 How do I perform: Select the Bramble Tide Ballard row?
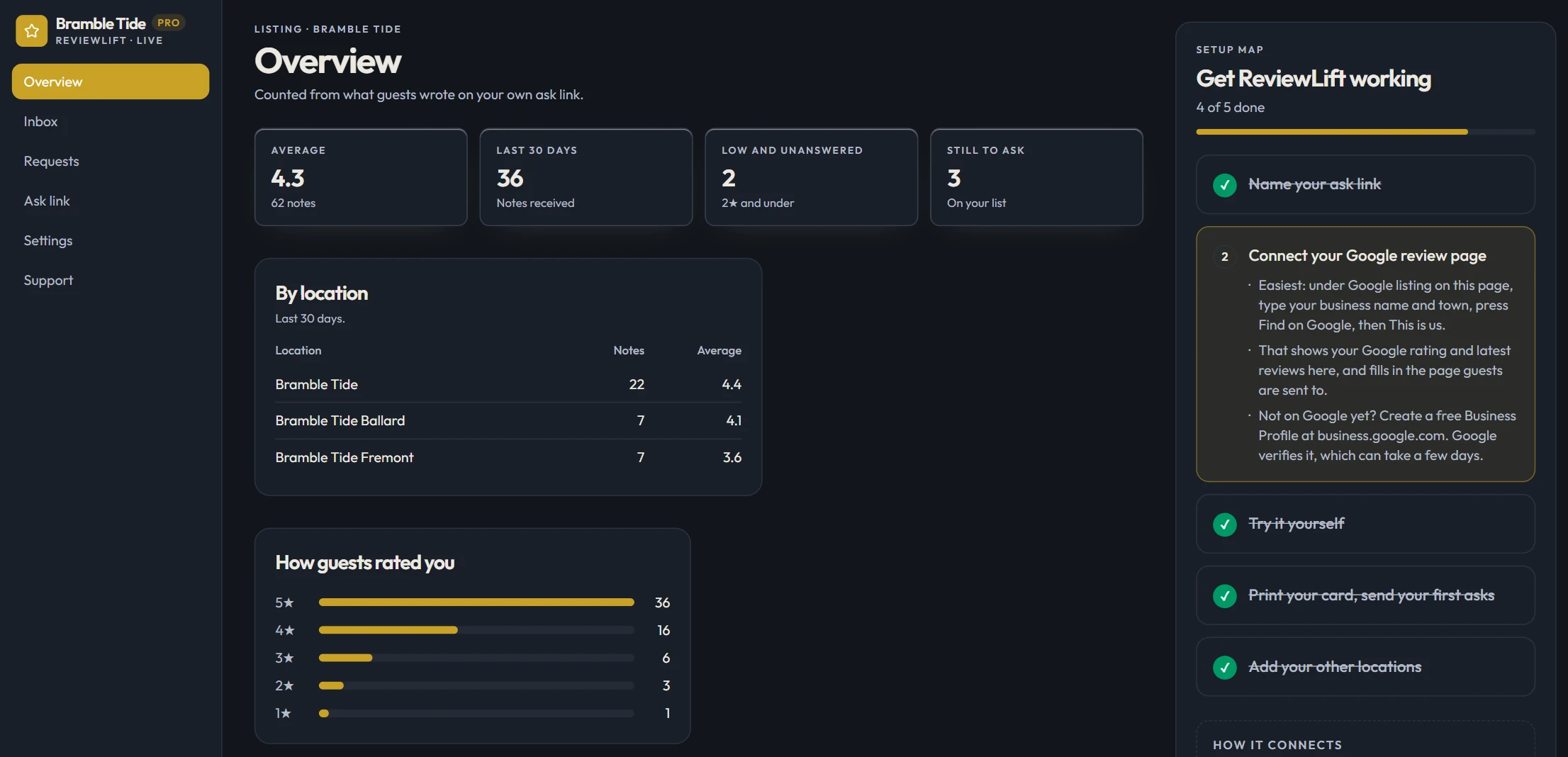coord(508,420)
